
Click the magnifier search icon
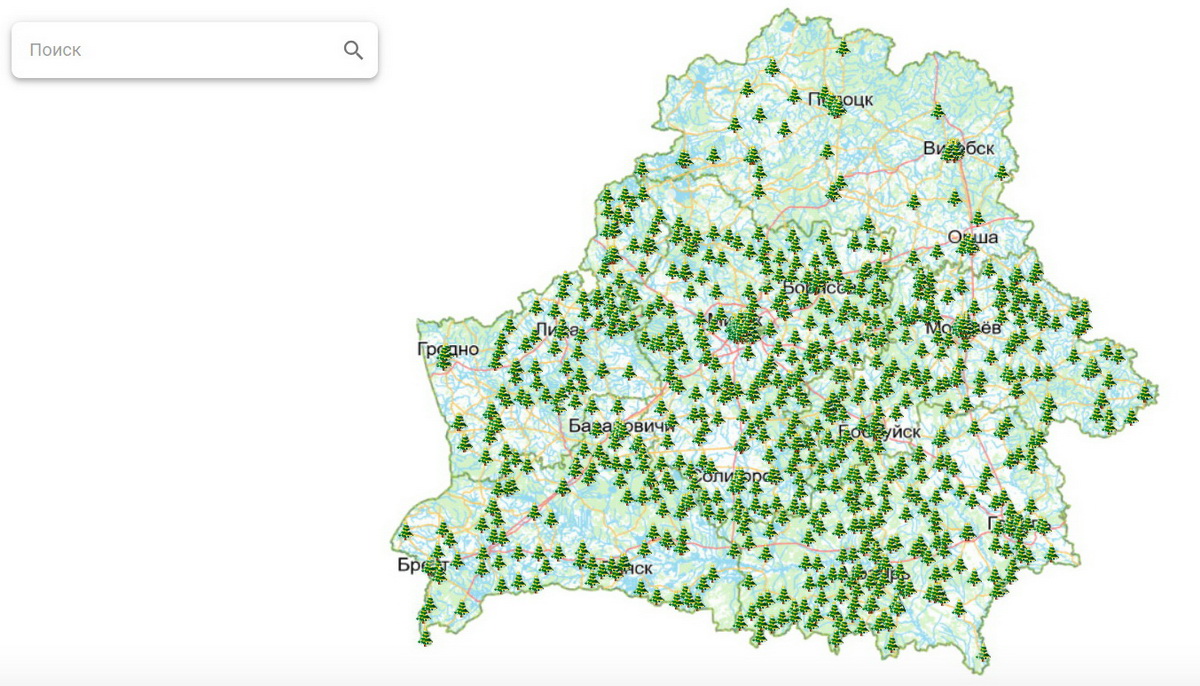(x=353, y=50)
